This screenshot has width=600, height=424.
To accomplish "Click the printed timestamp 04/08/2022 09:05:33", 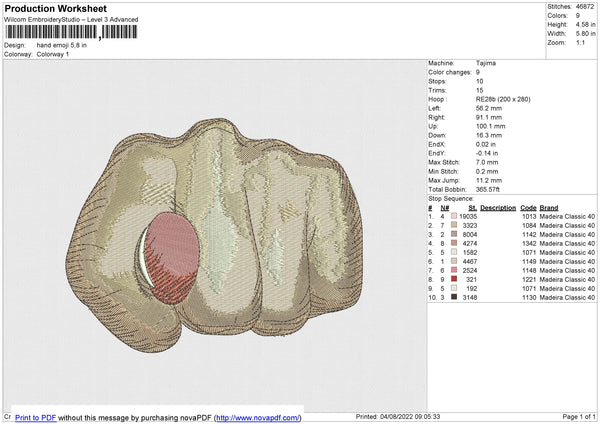I will click(x=410, y=417).
